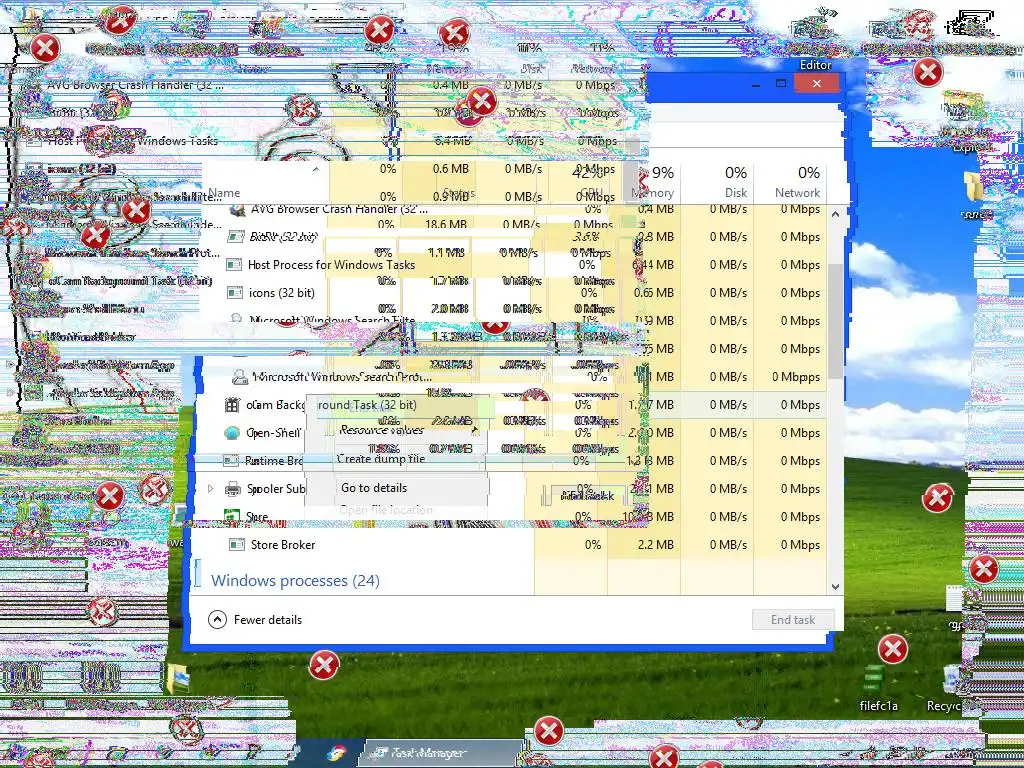The height and width of the screenshot is (768, 1024).
Task: Choose Create dump file from the context menu
Action: coord(381,458)
